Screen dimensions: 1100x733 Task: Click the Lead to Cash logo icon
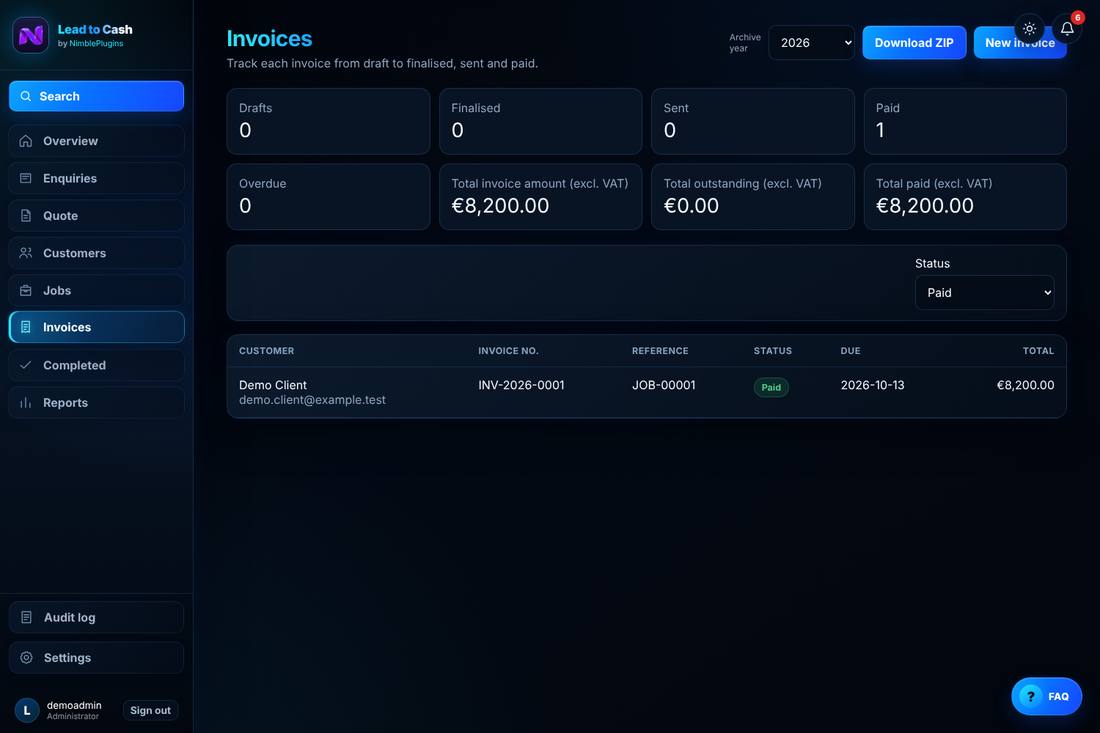[x=31, y=35]
